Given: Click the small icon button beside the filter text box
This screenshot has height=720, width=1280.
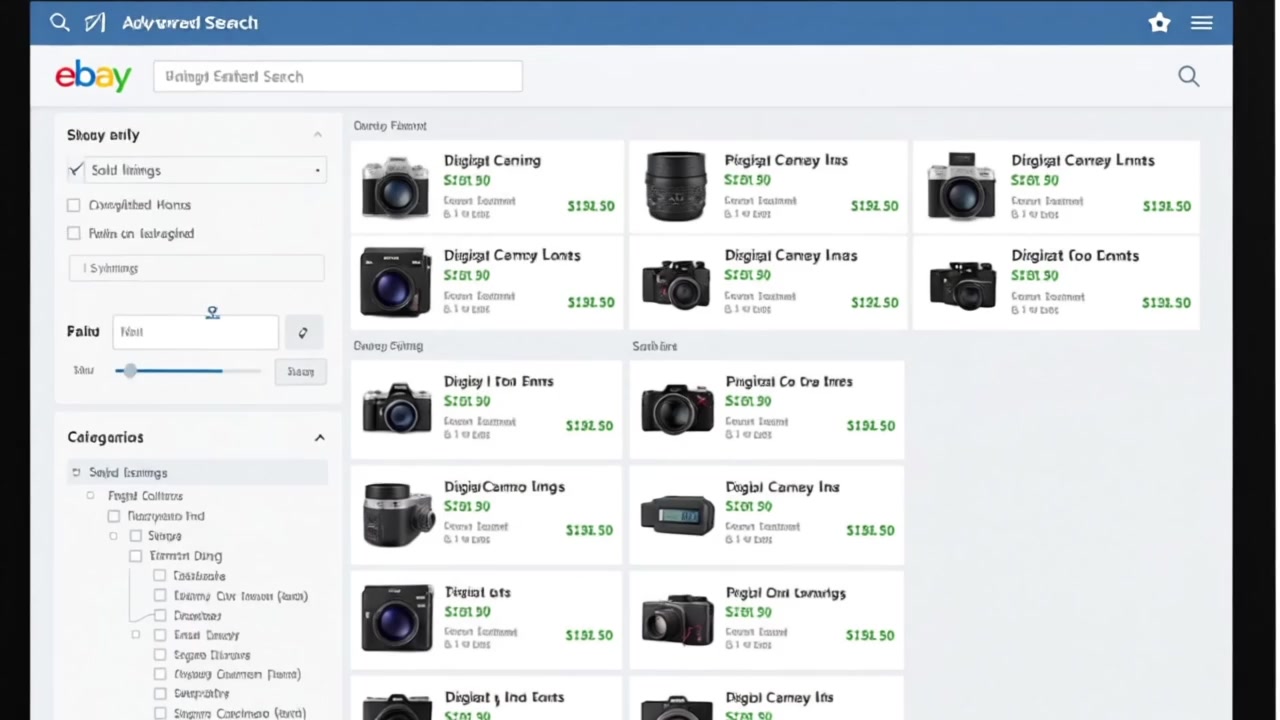Looking at the screenshot, I should coord(303,332).
